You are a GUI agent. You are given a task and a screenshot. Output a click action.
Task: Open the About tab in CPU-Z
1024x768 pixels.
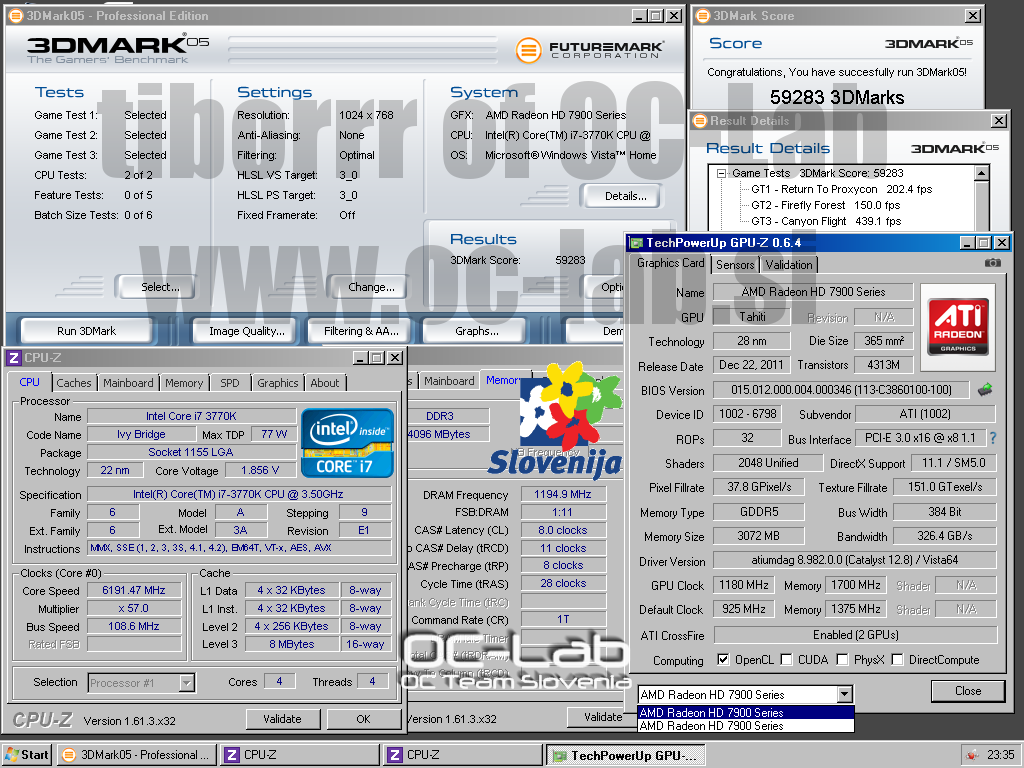click(x=325, y=383)
